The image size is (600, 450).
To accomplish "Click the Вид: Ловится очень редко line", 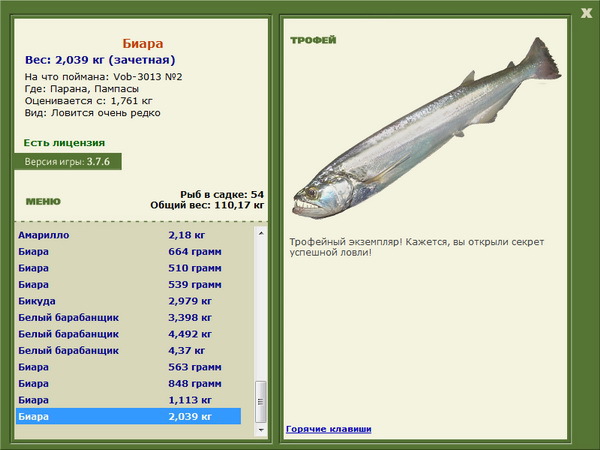I will click(92, 113).
